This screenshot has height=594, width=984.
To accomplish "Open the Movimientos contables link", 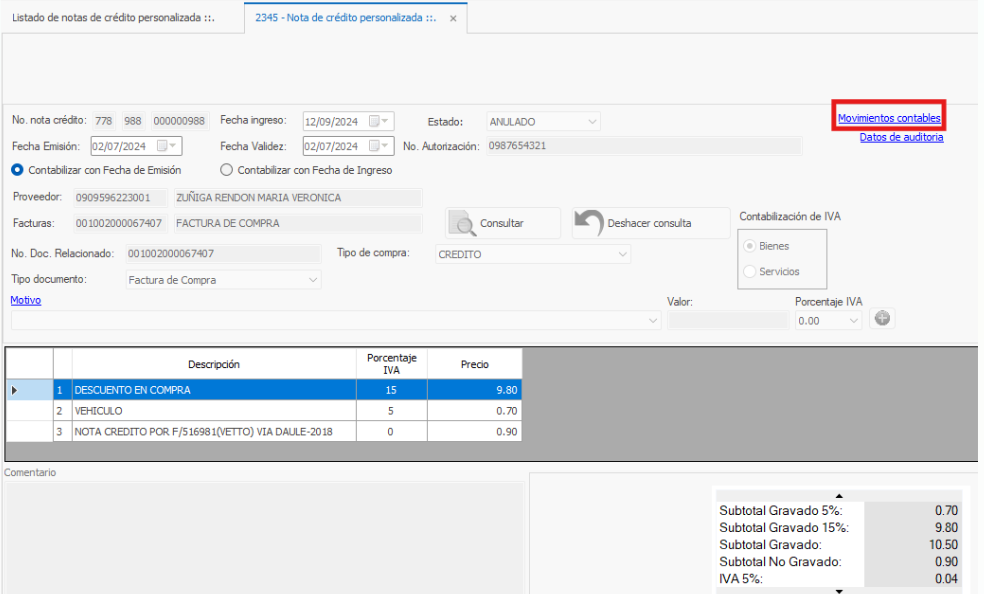I will 889,118.
